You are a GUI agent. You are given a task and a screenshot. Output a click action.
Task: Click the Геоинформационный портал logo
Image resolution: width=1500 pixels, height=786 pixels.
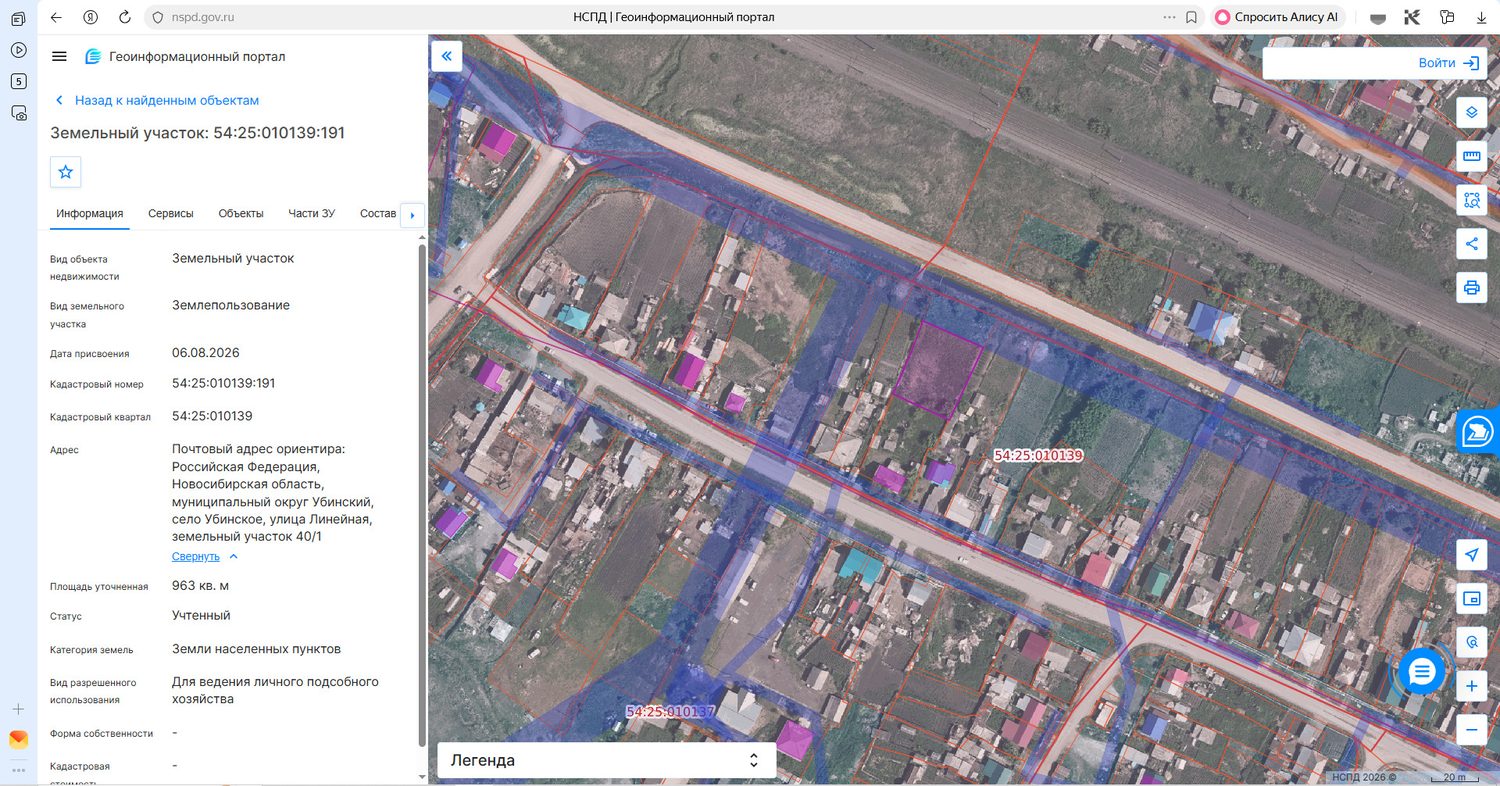pos(185,57)
